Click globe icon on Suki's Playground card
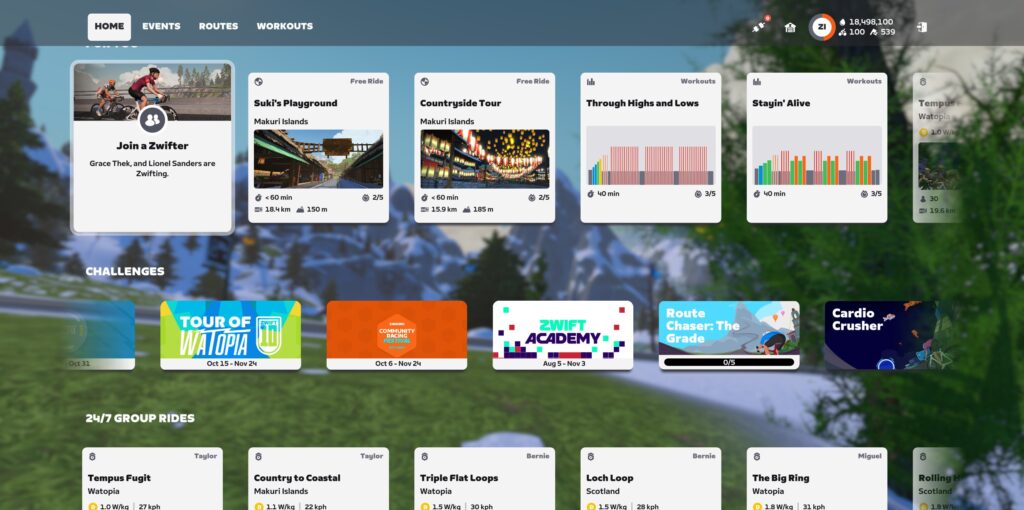The width and height of the screenshot is (1024, 510). [x=259, y=82]
